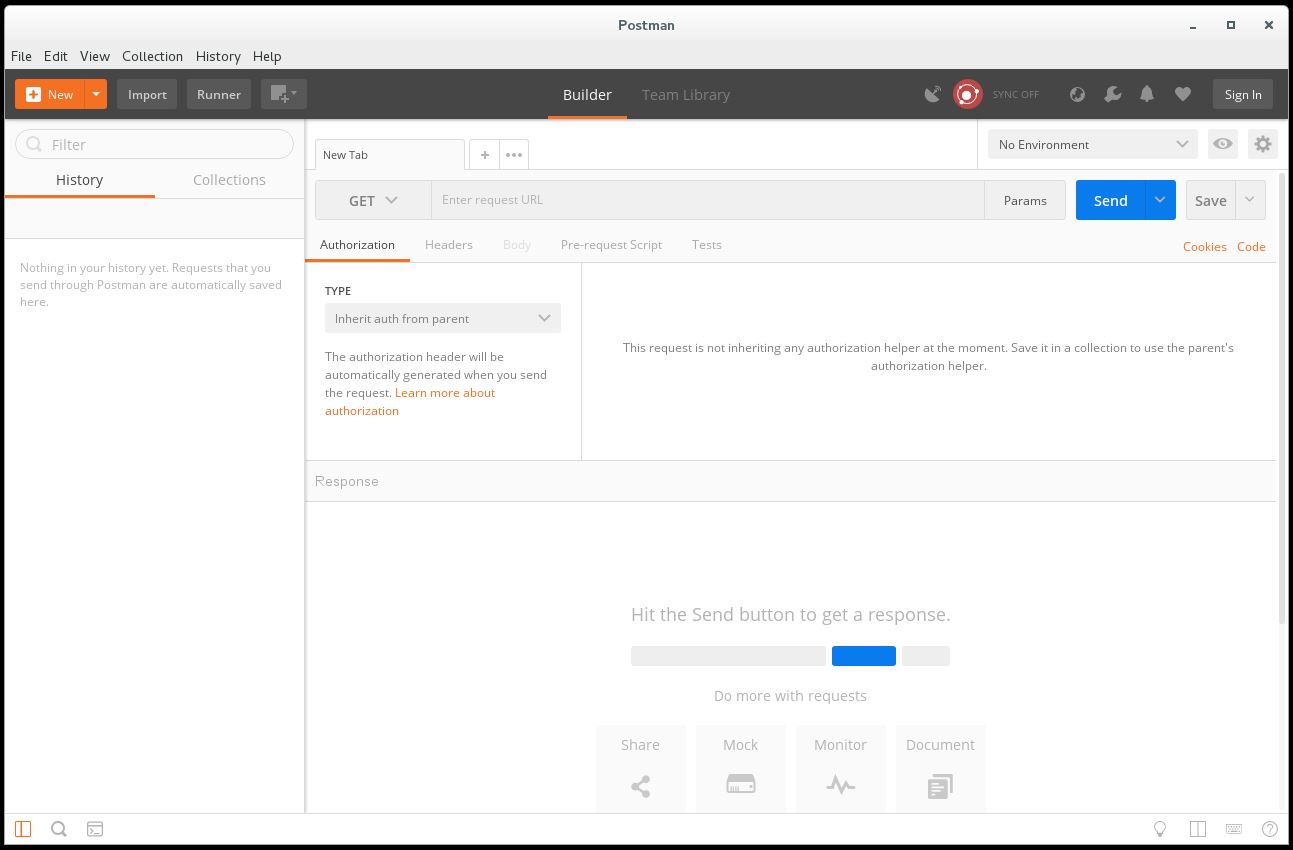This screenshot has height=850, width=1293.
Task: Open the Inherit auth from parent dropdown
Action: [442, 318]
